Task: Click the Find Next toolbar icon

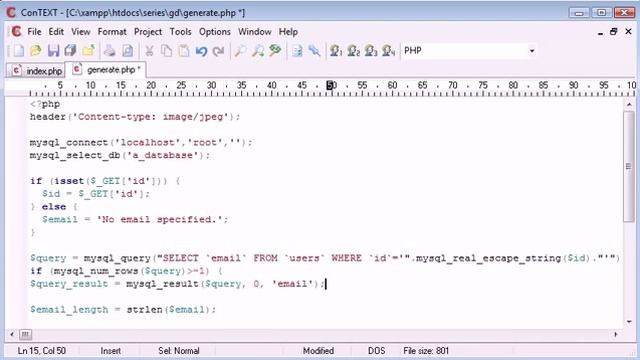Action: tap(258, 51)
